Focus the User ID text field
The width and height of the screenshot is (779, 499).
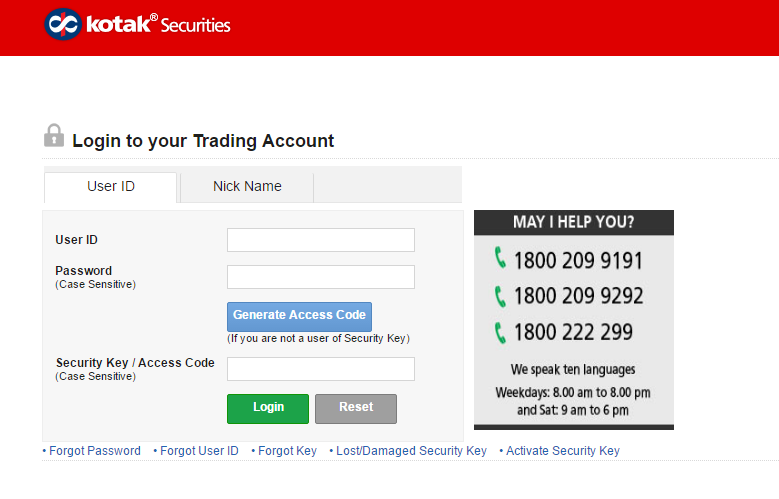[x=320, y=240]
